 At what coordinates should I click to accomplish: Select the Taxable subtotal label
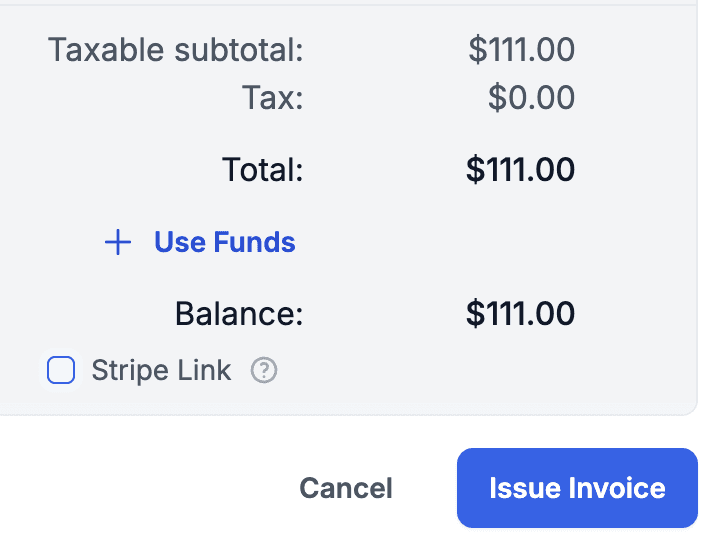point(175,49)
